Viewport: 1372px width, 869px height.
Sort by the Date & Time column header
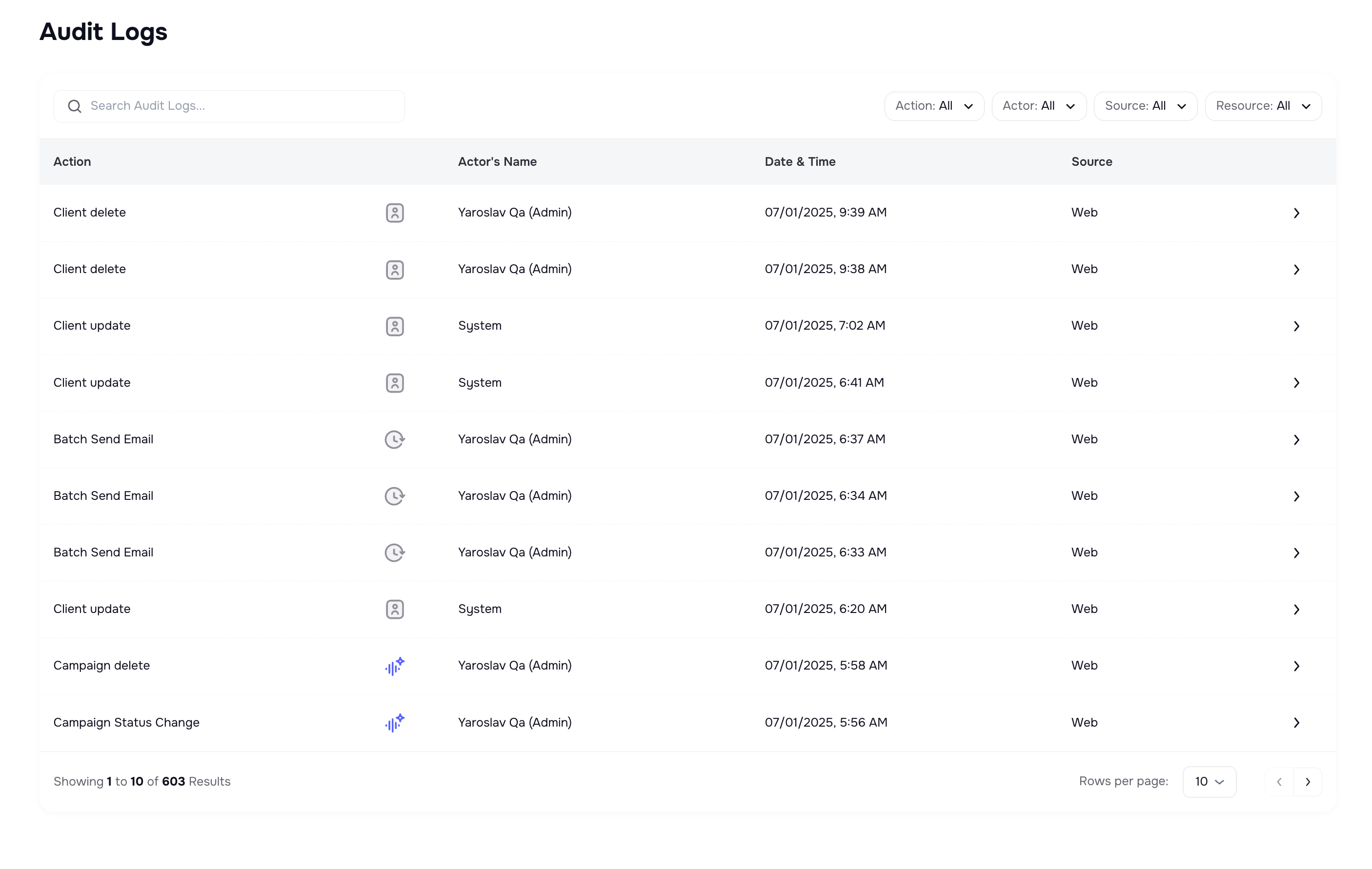[800, 162]
